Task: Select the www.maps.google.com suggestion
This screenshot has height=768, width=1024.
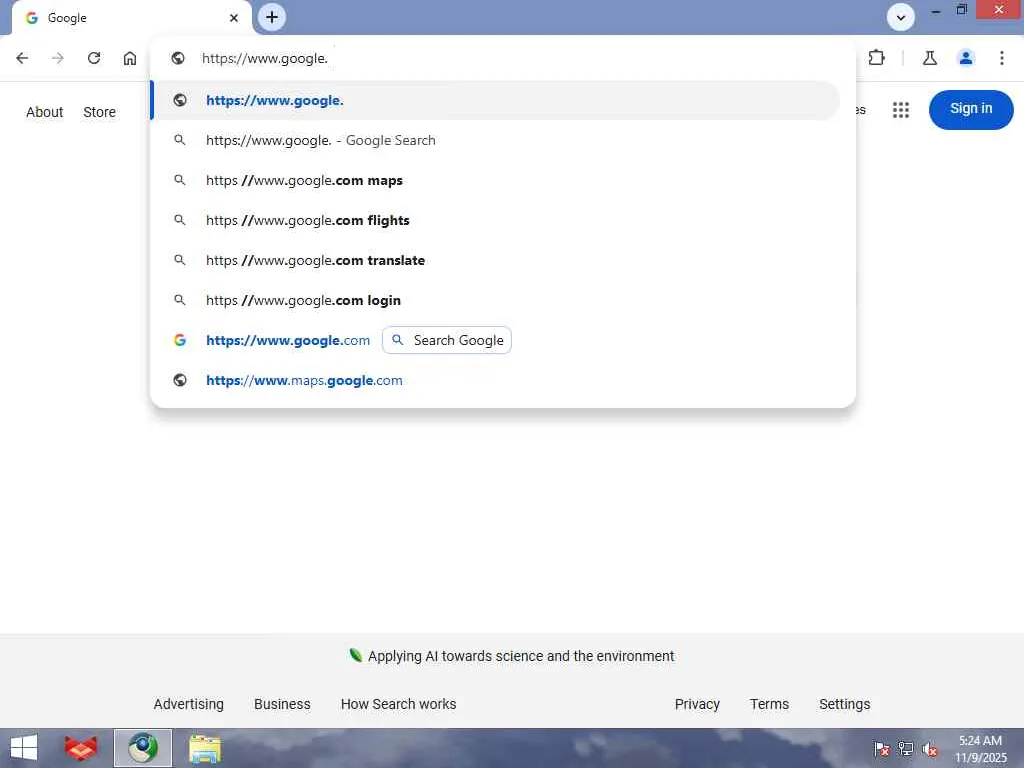Action: (x=496, y=380)
